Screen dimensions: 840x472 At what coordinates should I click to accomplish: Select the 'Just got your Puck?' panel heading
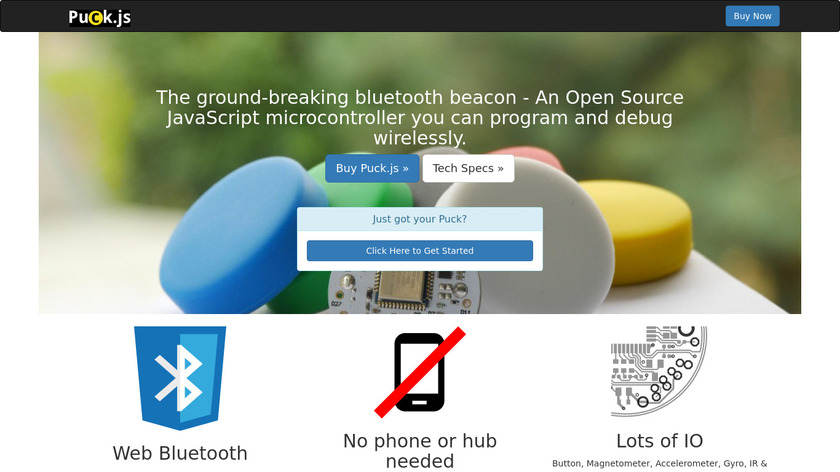point(419,219)
